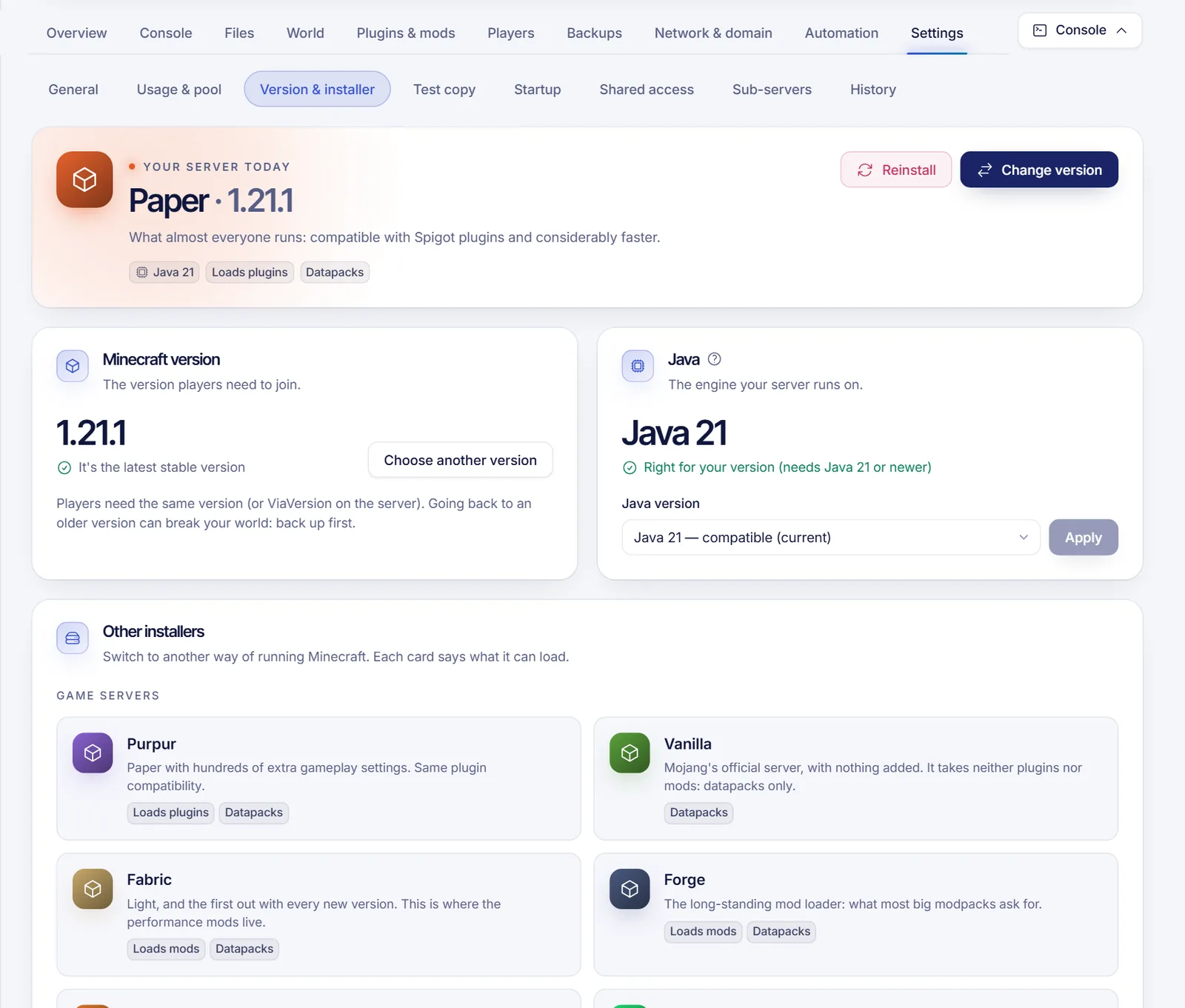
Task: Click the Vanilla installer icon
Action: [x=630, y=753]
